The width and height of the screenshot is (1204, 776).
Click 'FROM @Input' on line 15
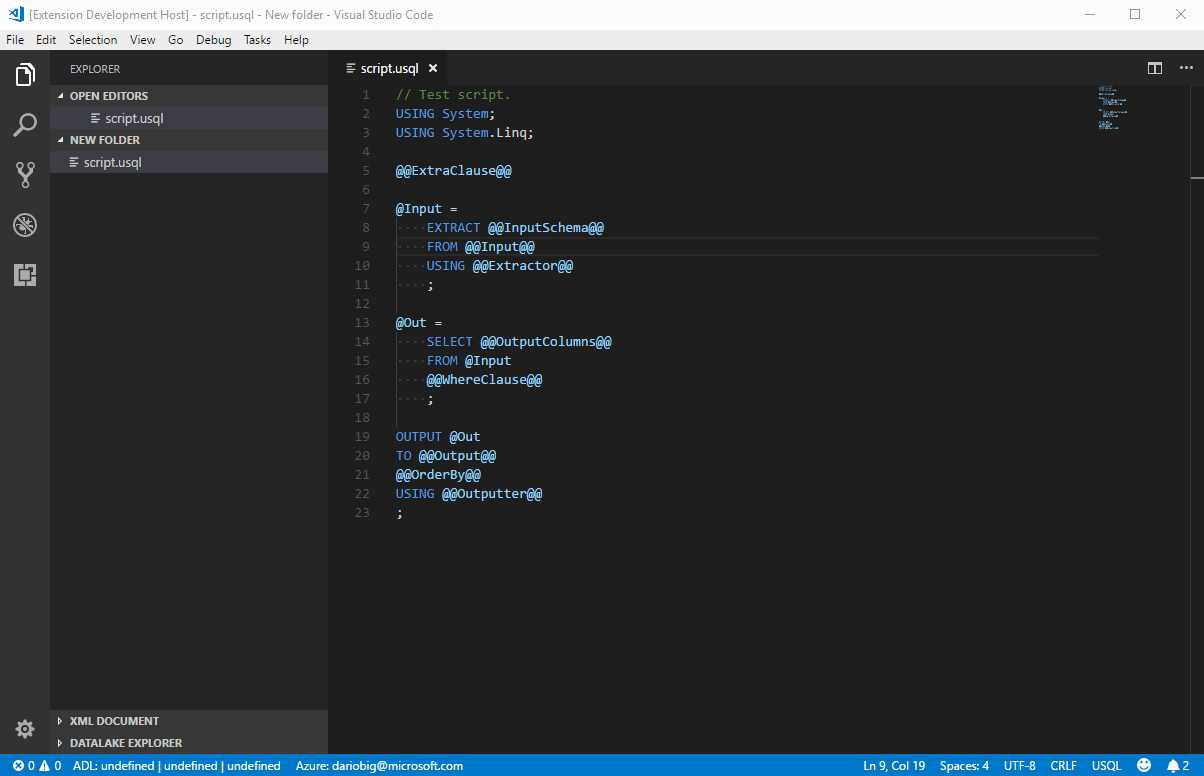469,361
